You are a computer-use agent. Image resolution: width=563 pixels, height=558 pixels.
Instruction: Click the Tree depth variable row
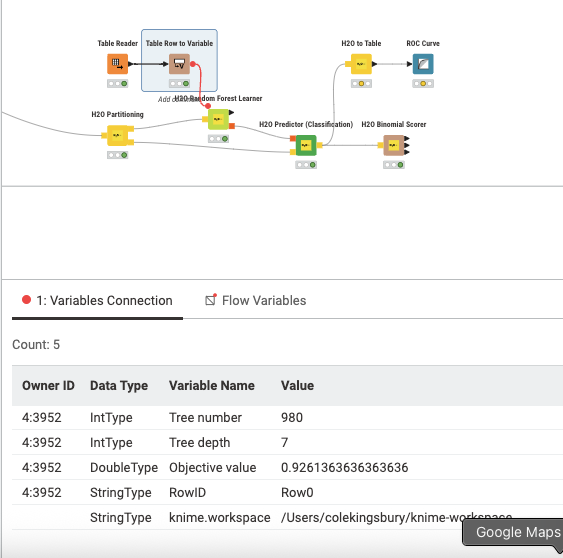287,442
